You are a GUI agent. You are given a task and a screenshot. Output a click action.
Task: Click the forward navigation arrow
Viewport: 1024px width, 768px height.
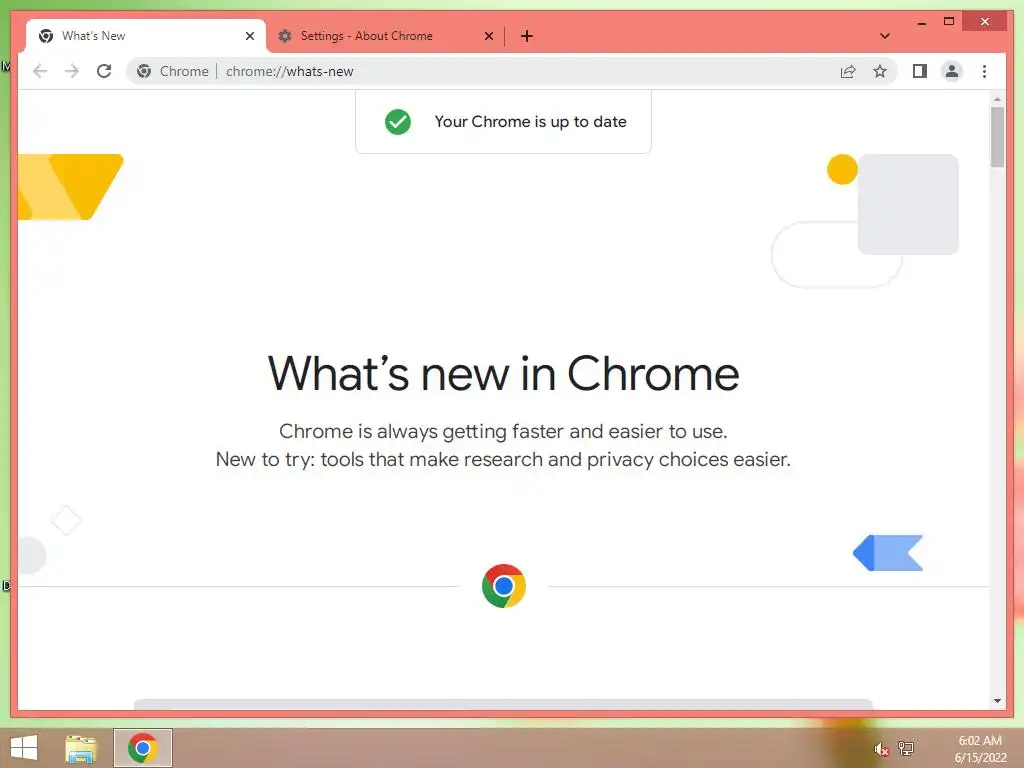click(x=72, y=71)
